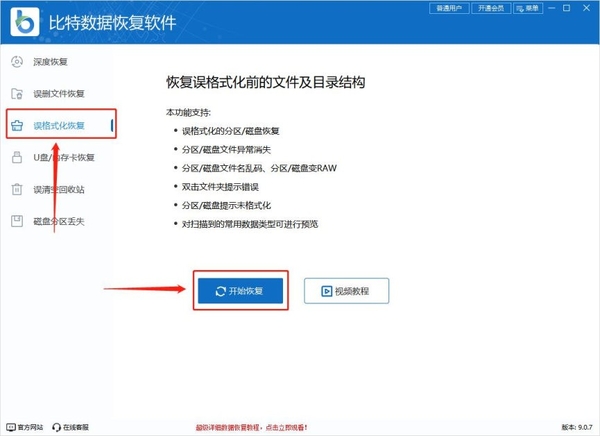Open the 误格式化恢复 menu item

(x=61, y=125)
